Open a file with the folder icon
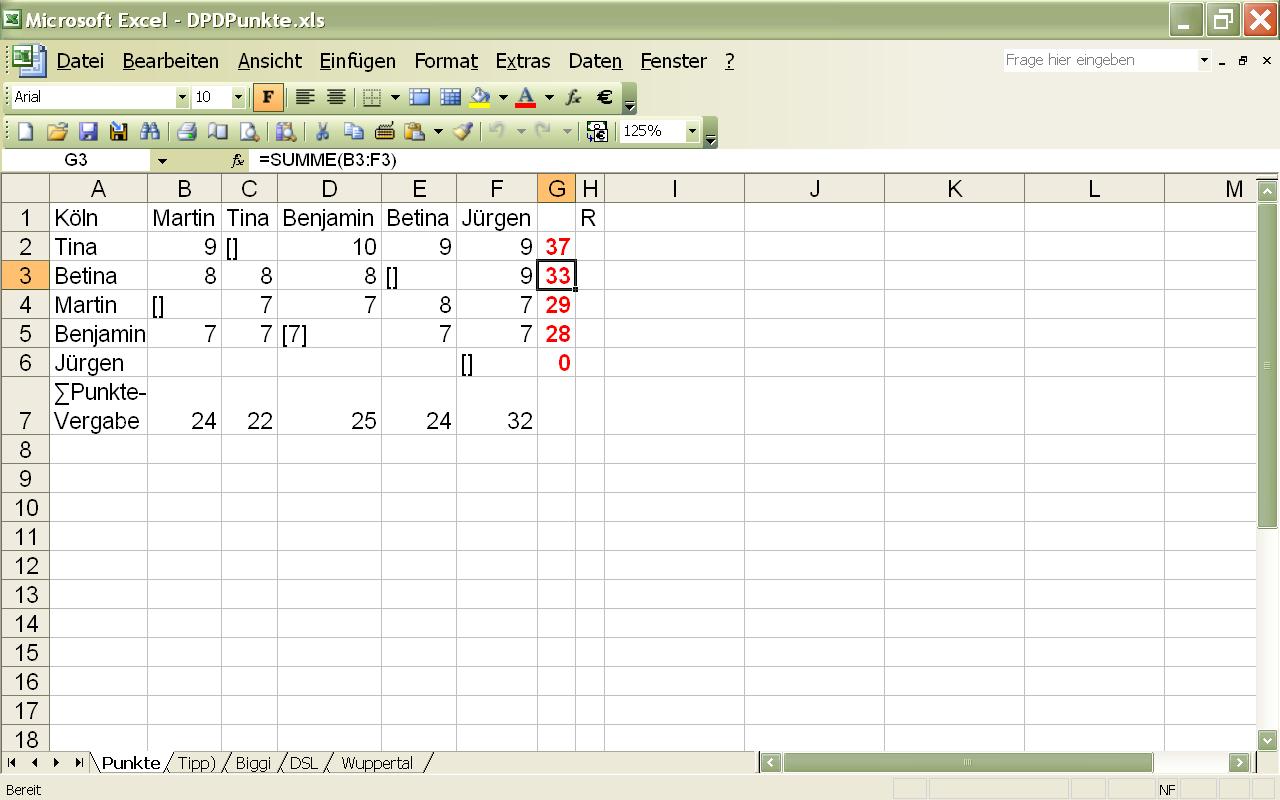This screenshot has height=800, width=1280. (x=57, y=131)
